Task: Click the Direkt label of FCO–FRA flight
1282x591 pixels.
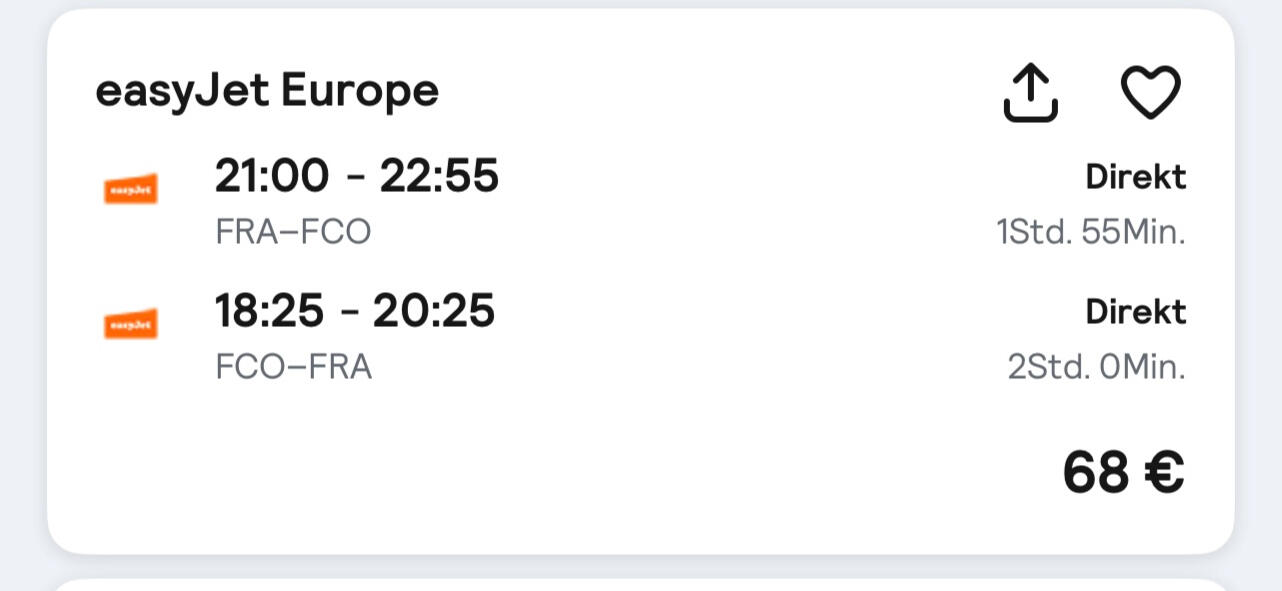Action: point(1136,312)
